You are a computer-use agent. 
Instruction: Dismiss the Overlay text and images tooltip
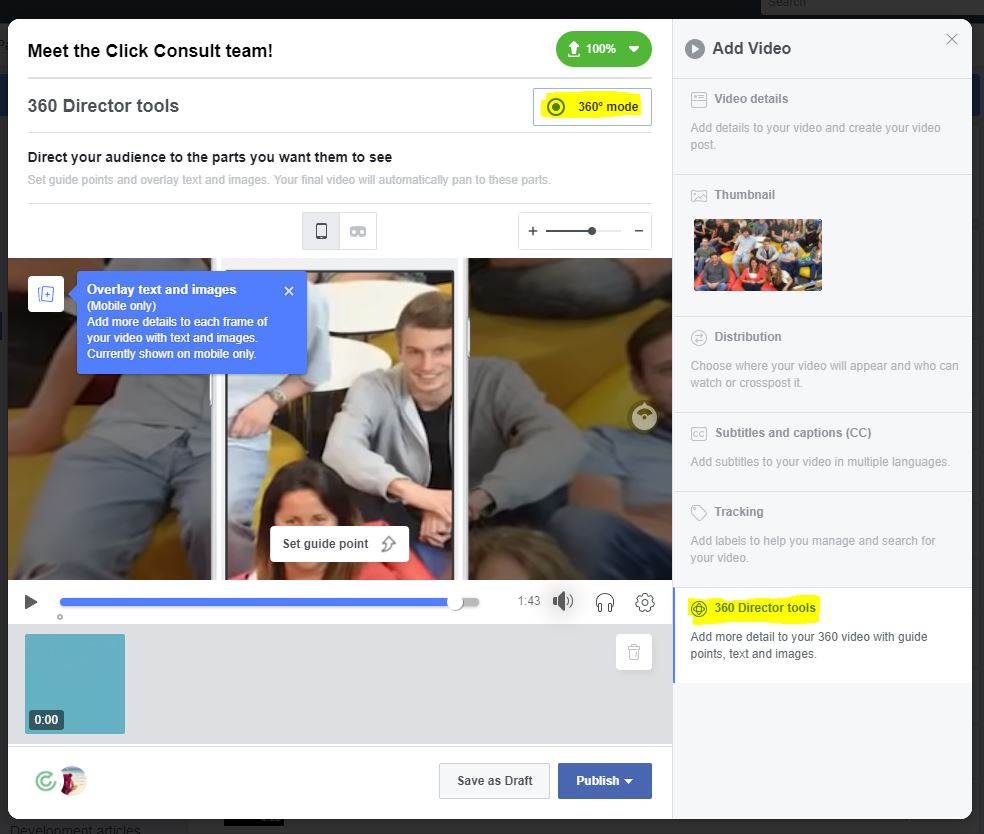289,291
